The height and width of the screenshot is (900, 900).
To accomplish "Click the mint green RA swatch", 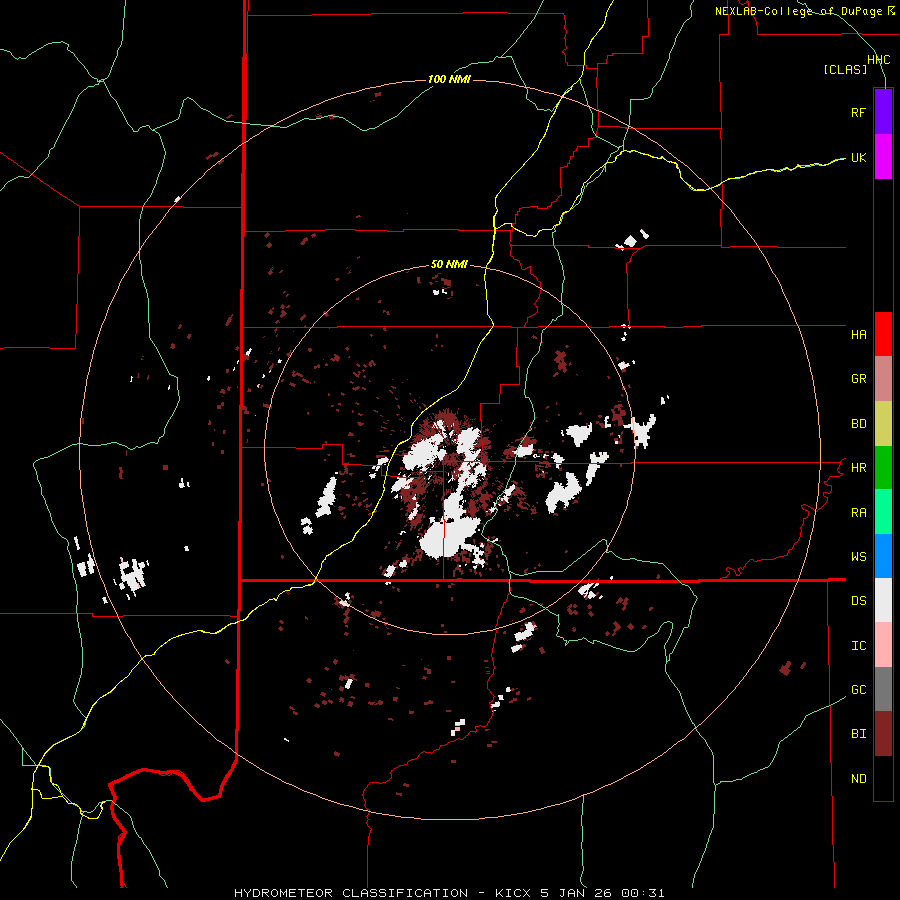I will 883,512.
